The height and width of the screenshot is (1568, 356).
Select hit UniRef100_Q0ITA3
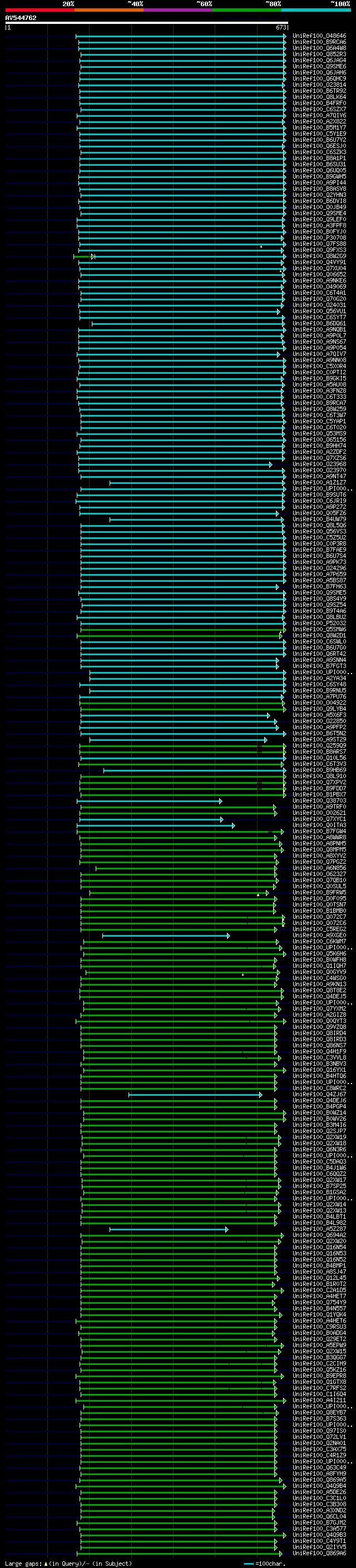pos(319,825)
